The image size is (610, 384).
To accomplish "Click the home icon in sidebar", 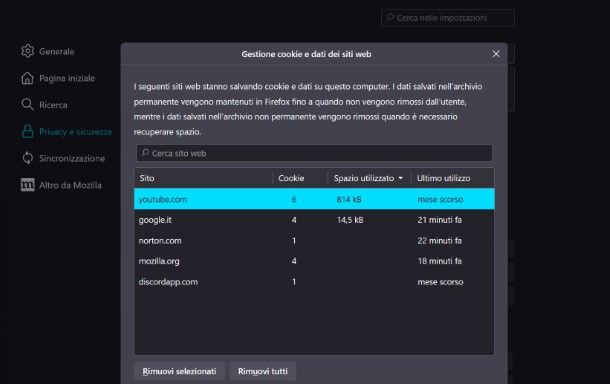I will (27, 78).
